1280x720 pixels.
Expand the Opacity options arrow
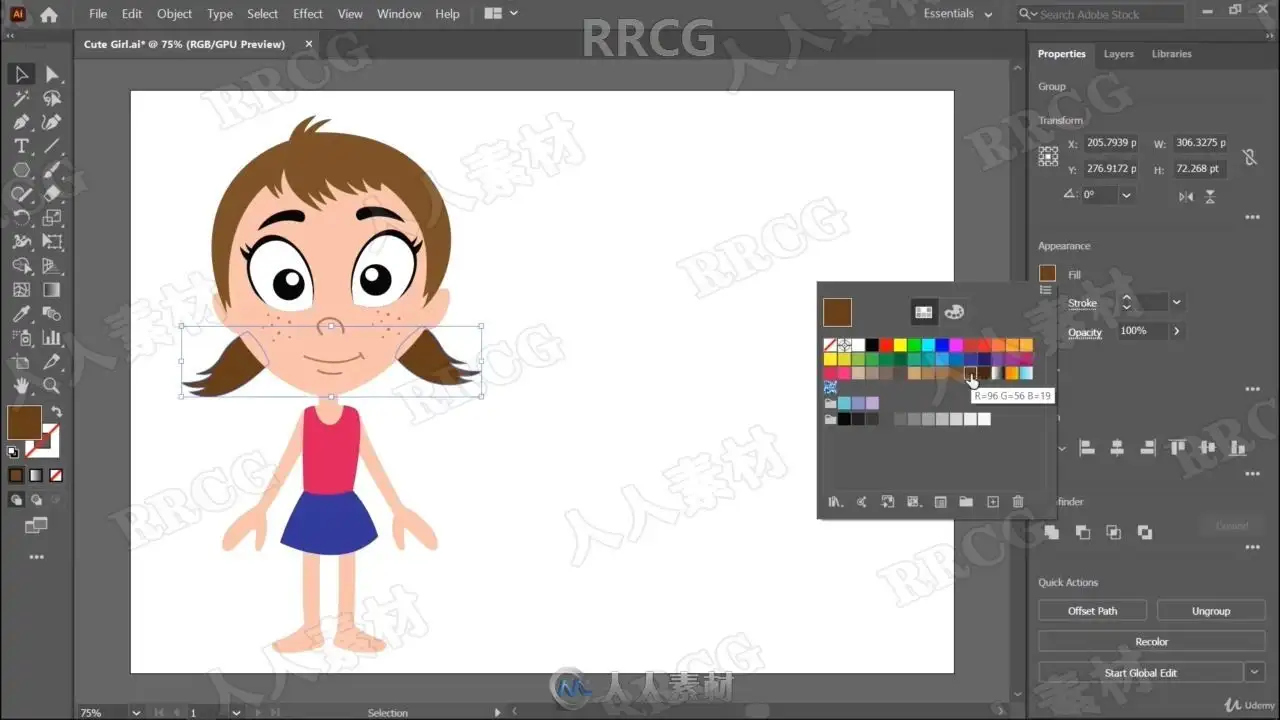1176,331
